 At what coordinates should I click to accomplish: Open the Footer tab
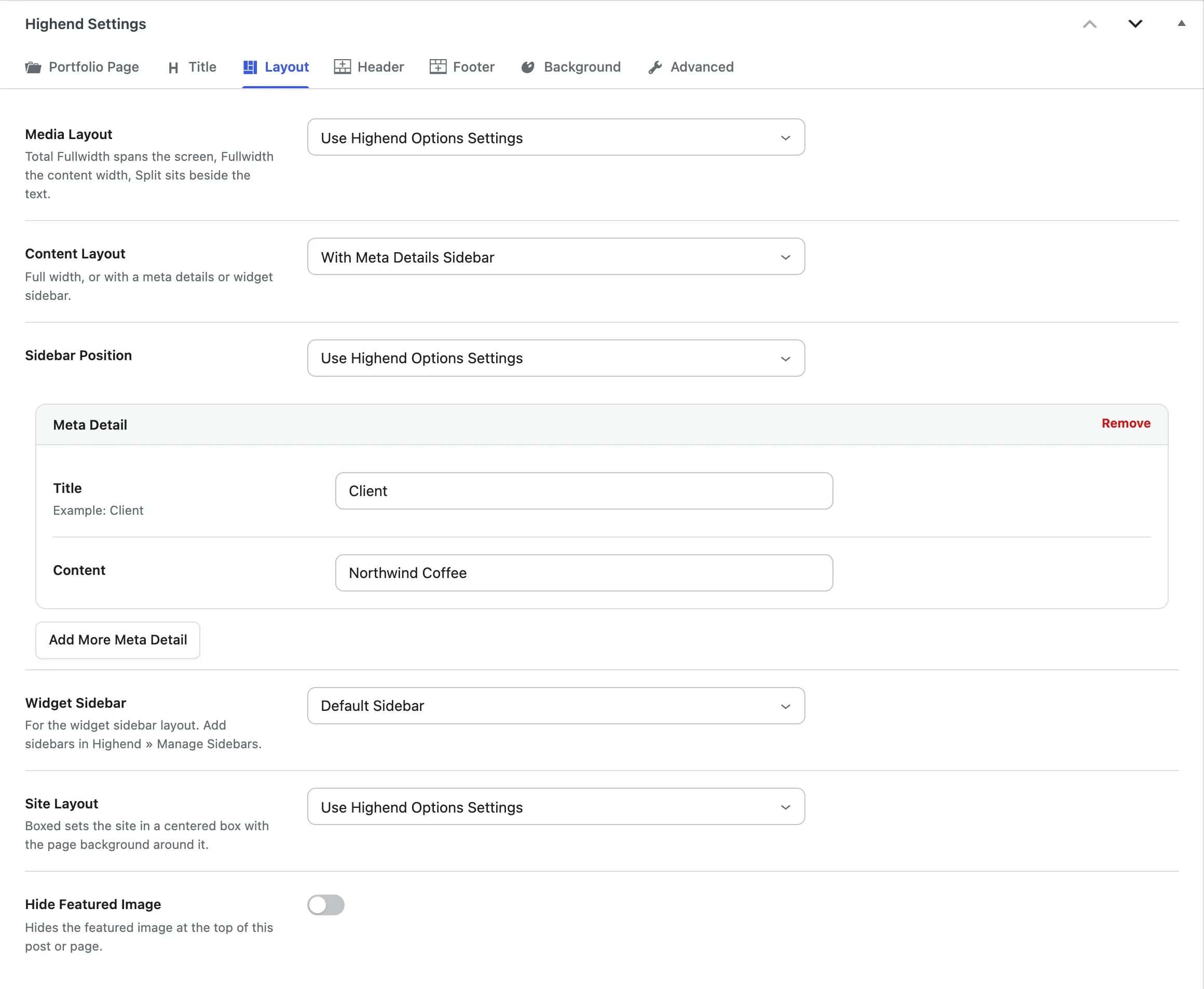[462, 67]
